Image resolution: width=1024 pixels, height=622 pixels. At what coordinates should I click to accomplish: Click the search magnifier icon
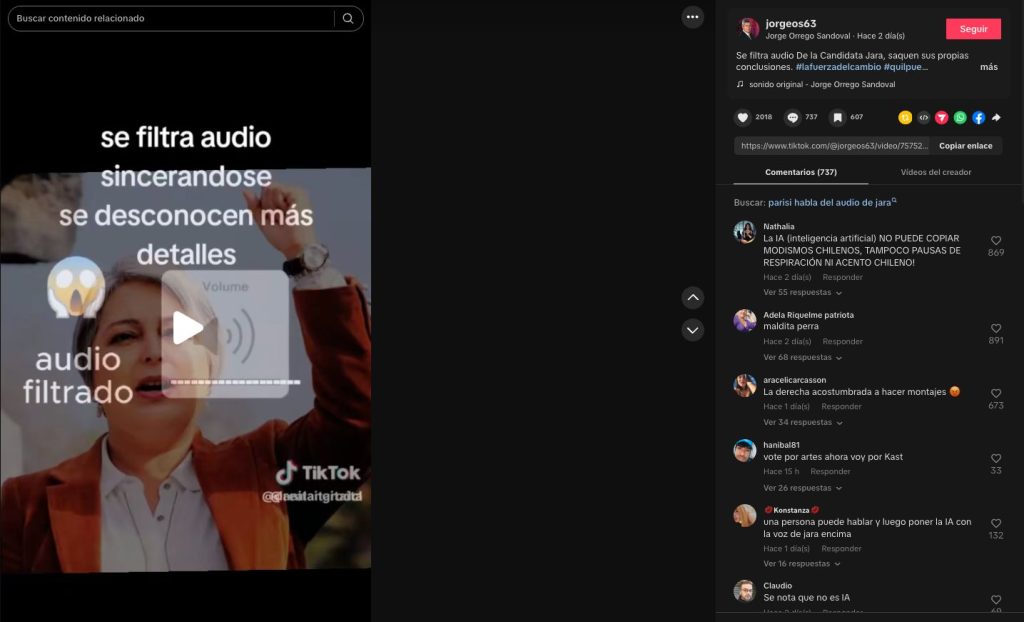(x=348, y=18)
